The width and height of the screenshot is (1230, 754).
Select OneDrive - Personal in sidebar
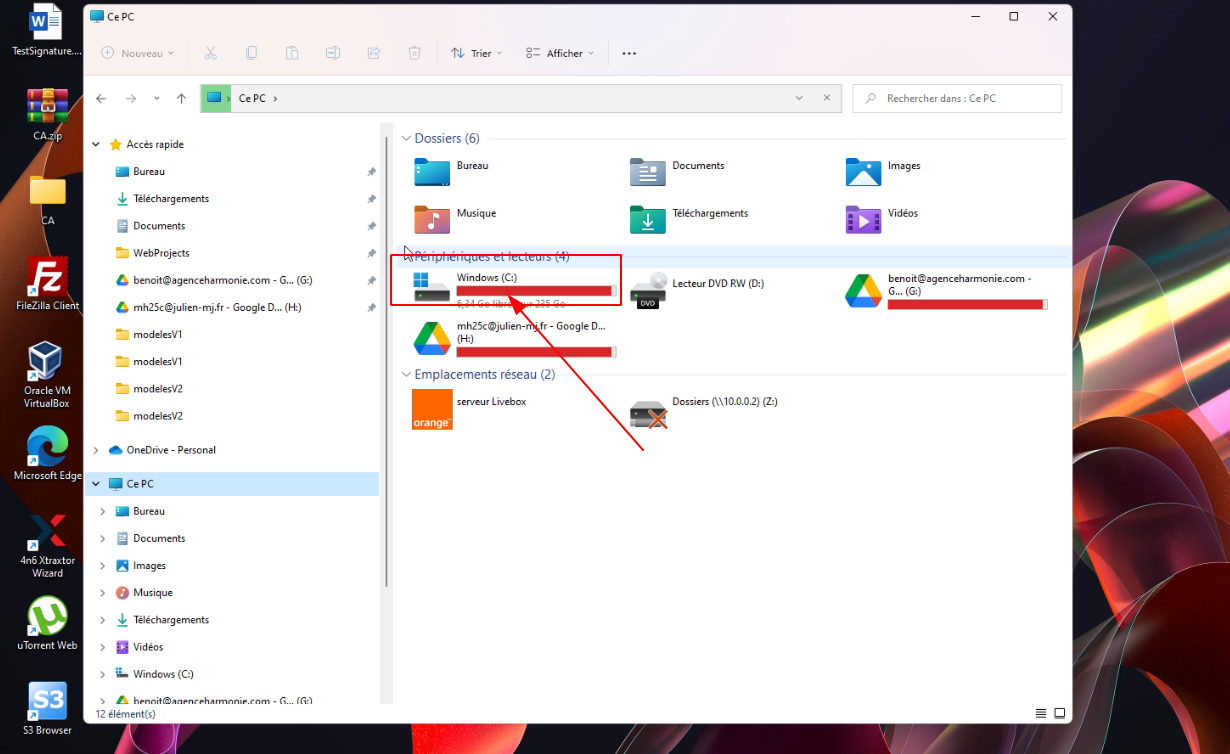(171, 450)
